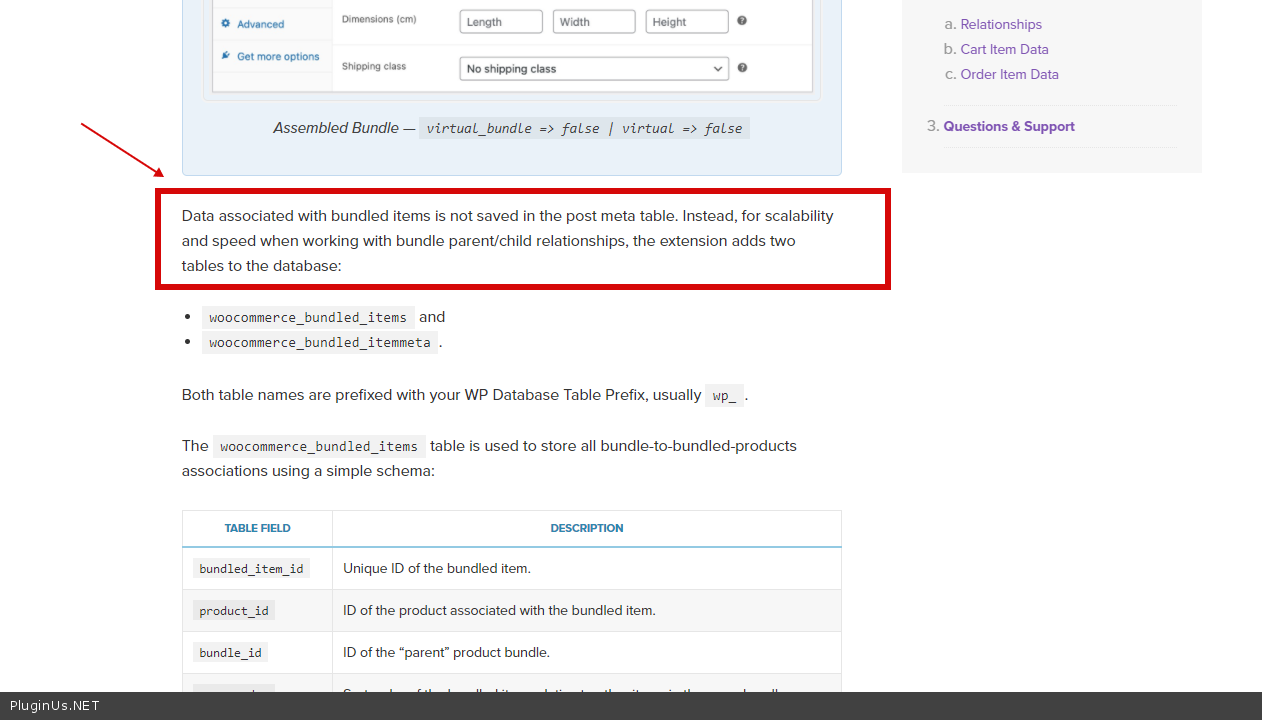Image resolution: width=1262 pixels, height=720 pixels.
Task: Go to Relationships in table of contents
Action: pyautogui.click(x=1001, y=24)
